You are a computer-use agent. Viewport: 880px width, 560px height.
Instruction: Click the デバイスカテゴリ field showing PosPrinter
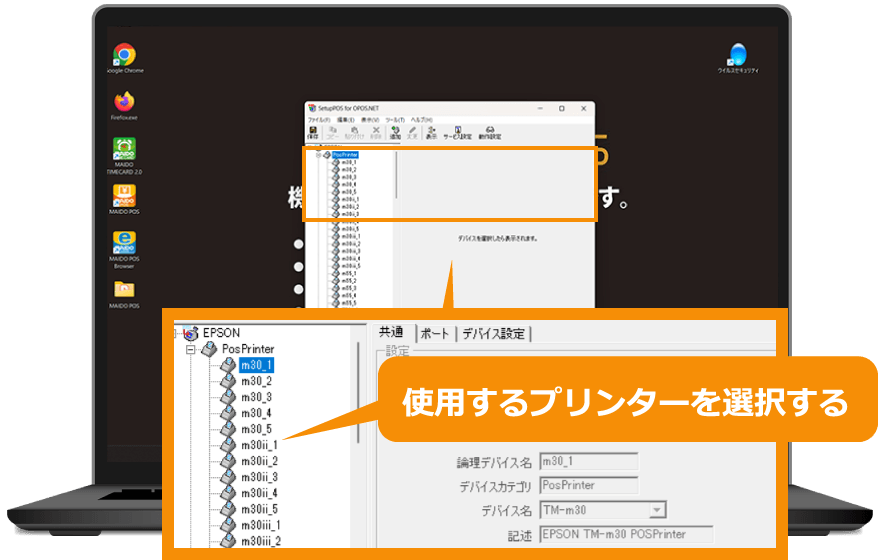589,485
